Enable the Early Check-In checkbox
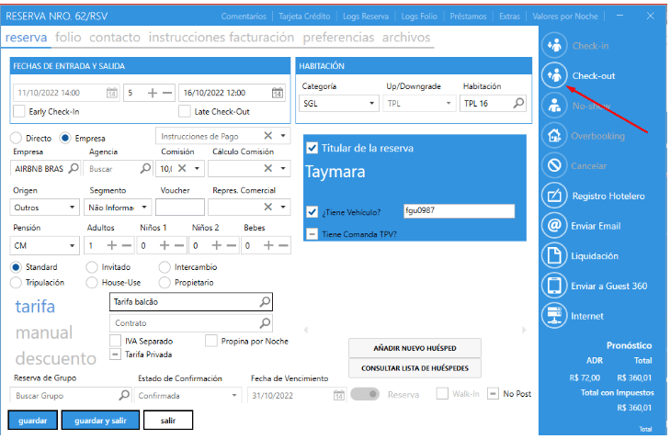Screen dimensions: 670x439 pos(21,111)
